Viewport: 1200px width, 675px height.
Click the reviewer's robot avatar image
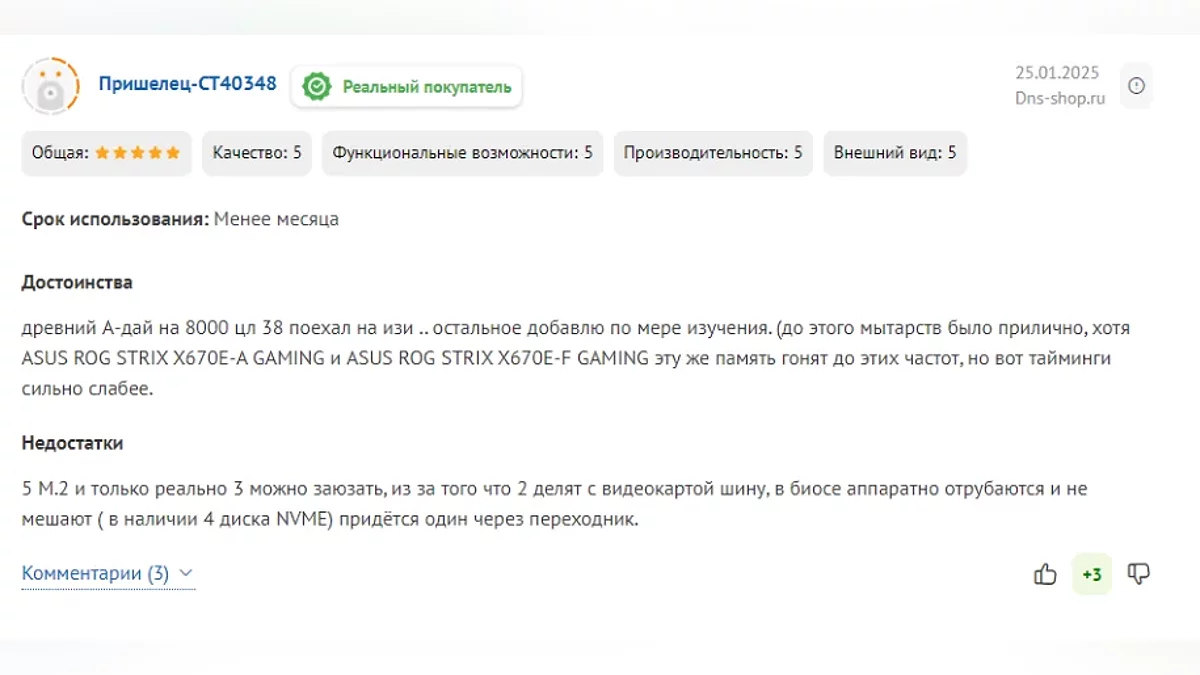coord(50,86)
